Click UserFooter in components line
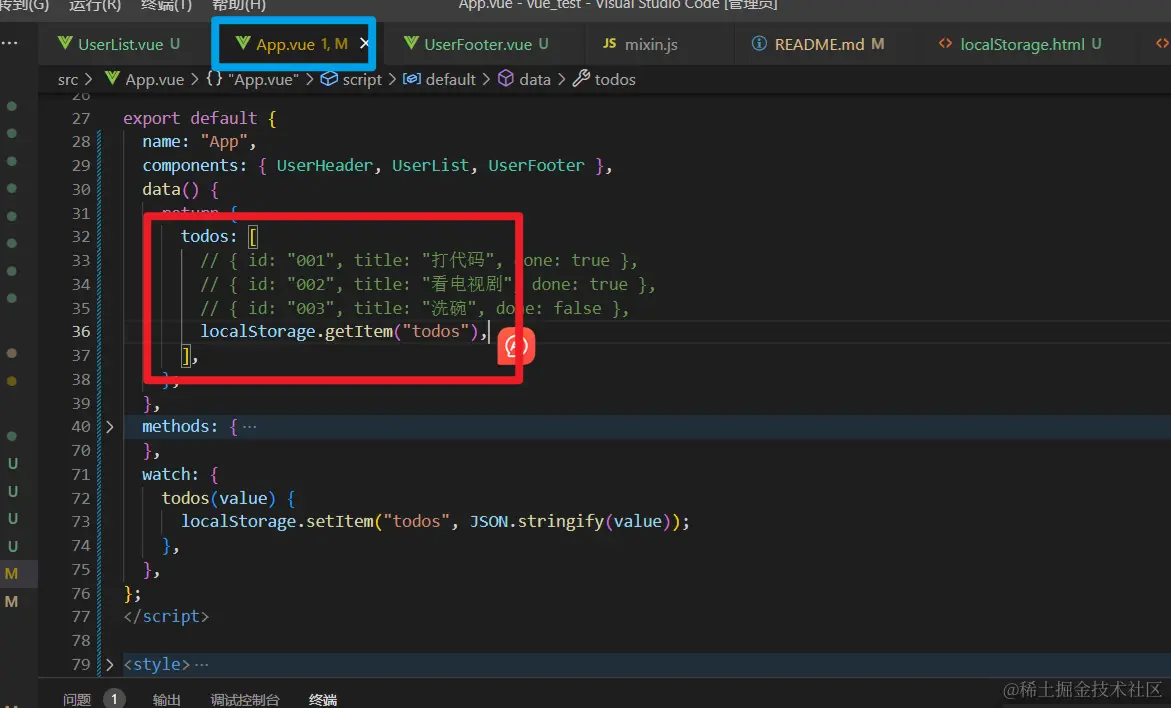This screenshot has width=1171, height=708. point(536,165)
